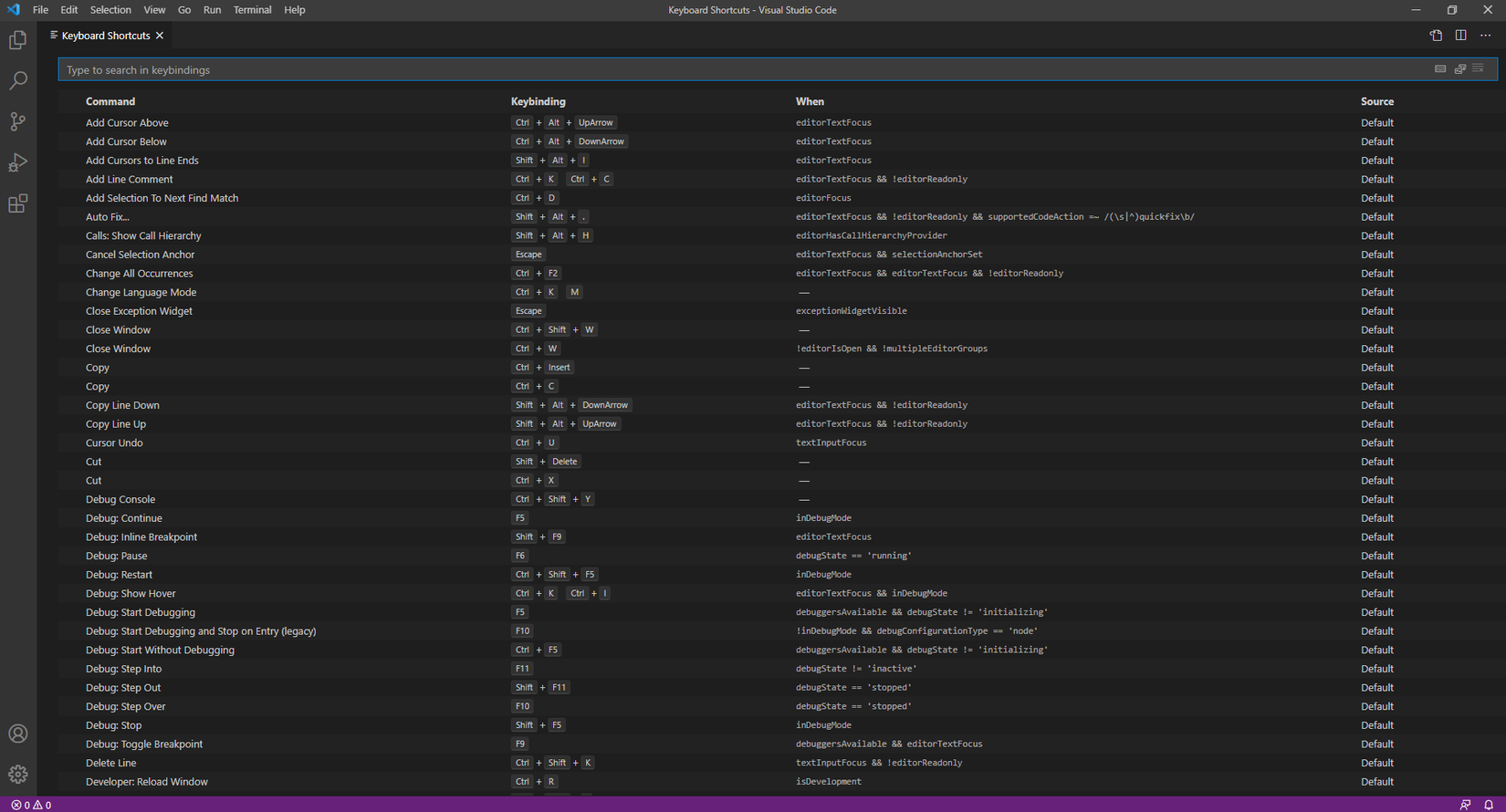Open the Terminal menu
This screenshot has width=1506, height=812.
(x=252, y=10)
